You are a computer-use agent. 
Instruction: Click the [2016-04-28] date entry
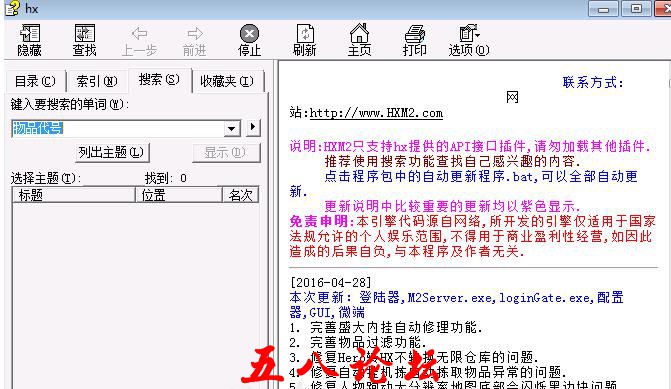coord(330,282)
